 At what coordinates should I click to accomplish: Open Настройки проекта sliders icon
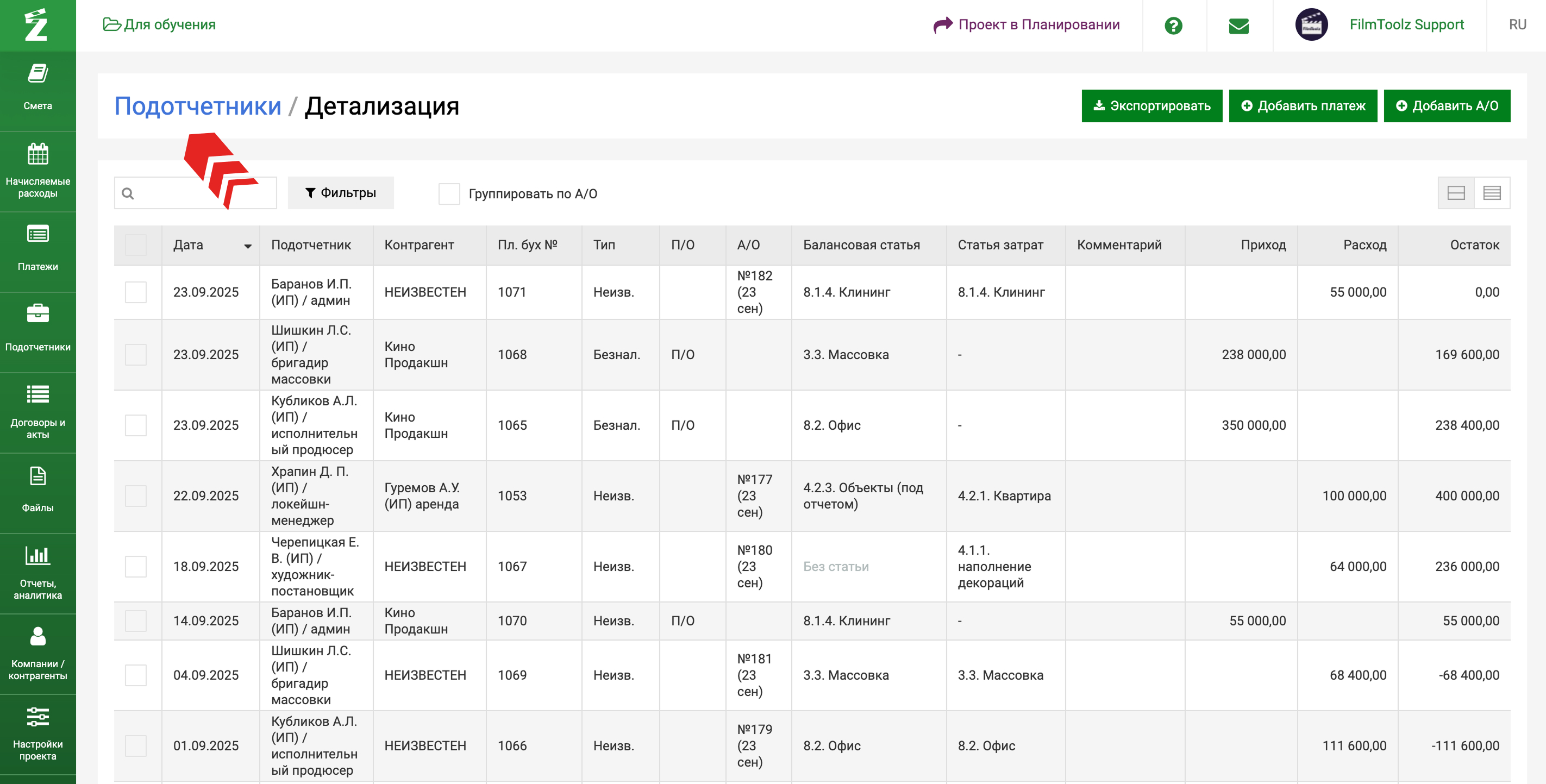pos(37,717)
